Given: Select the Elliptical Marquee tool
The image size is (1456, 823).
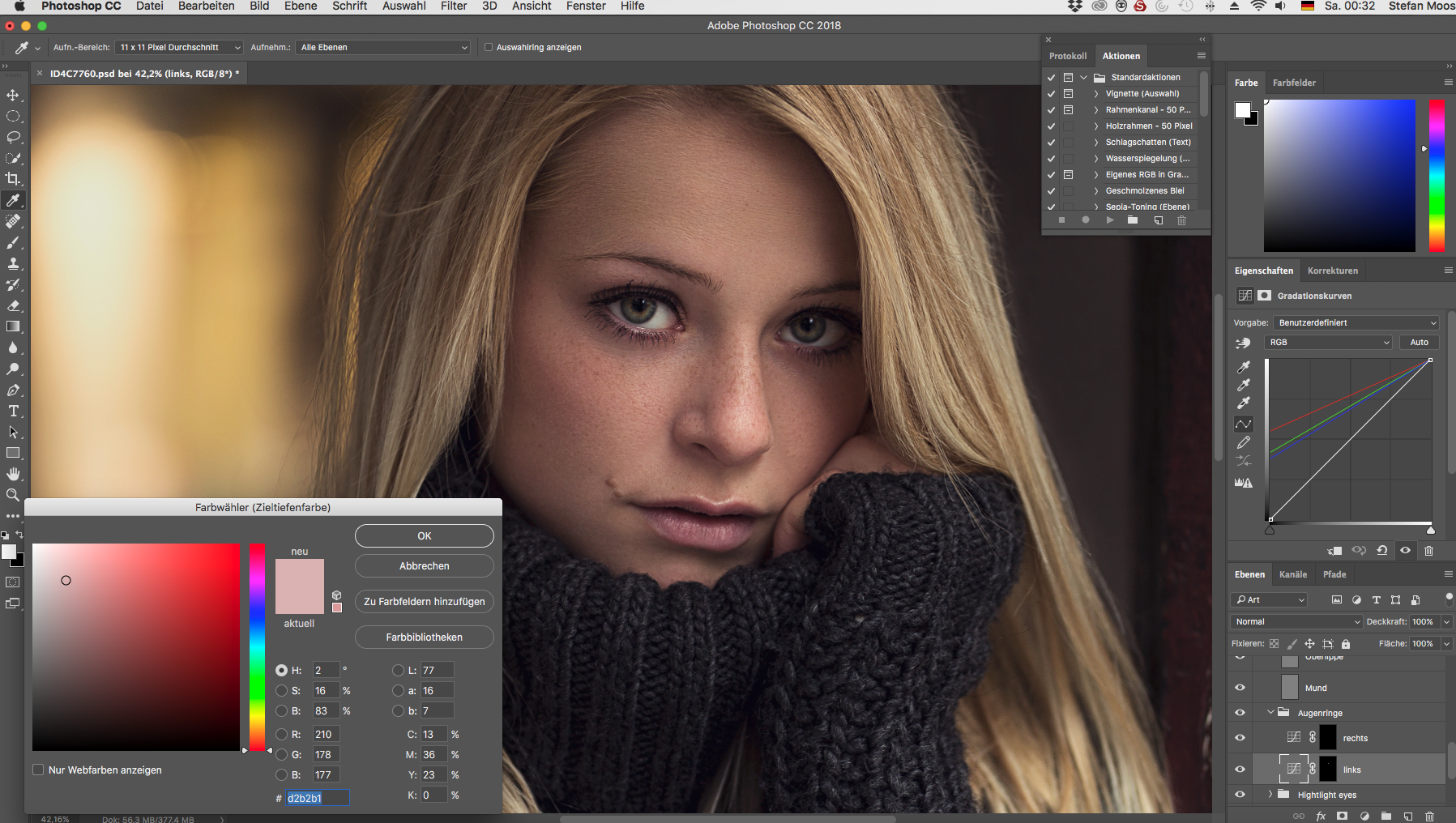Looking at the screenshot, I should pyautogui.click(x=13, y=117).
